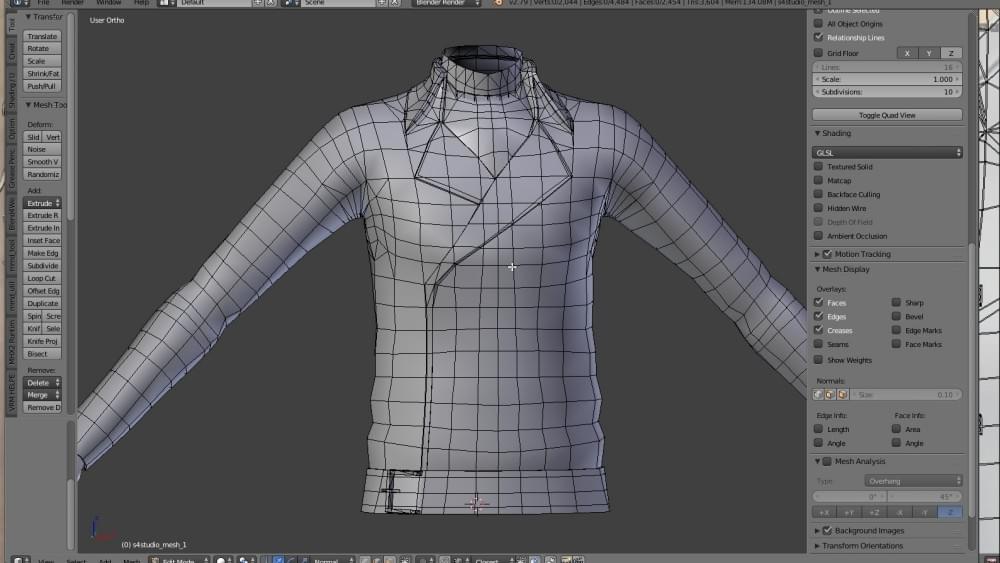Click the viewport shading sphere icon

point(221,560)
